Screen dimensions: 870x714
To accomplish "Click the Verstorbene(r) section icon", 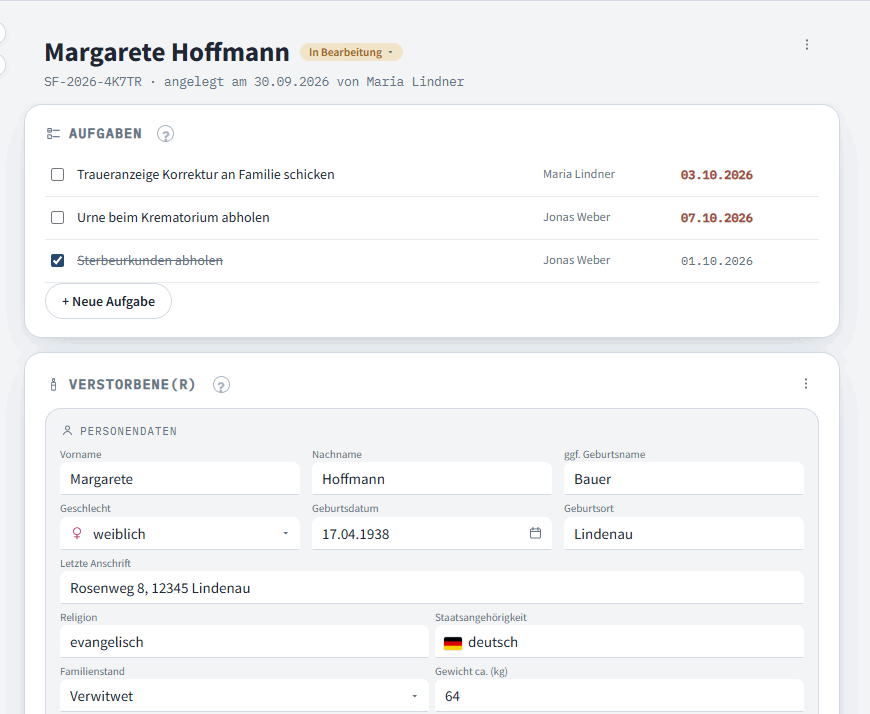I will tap(53, 384).
